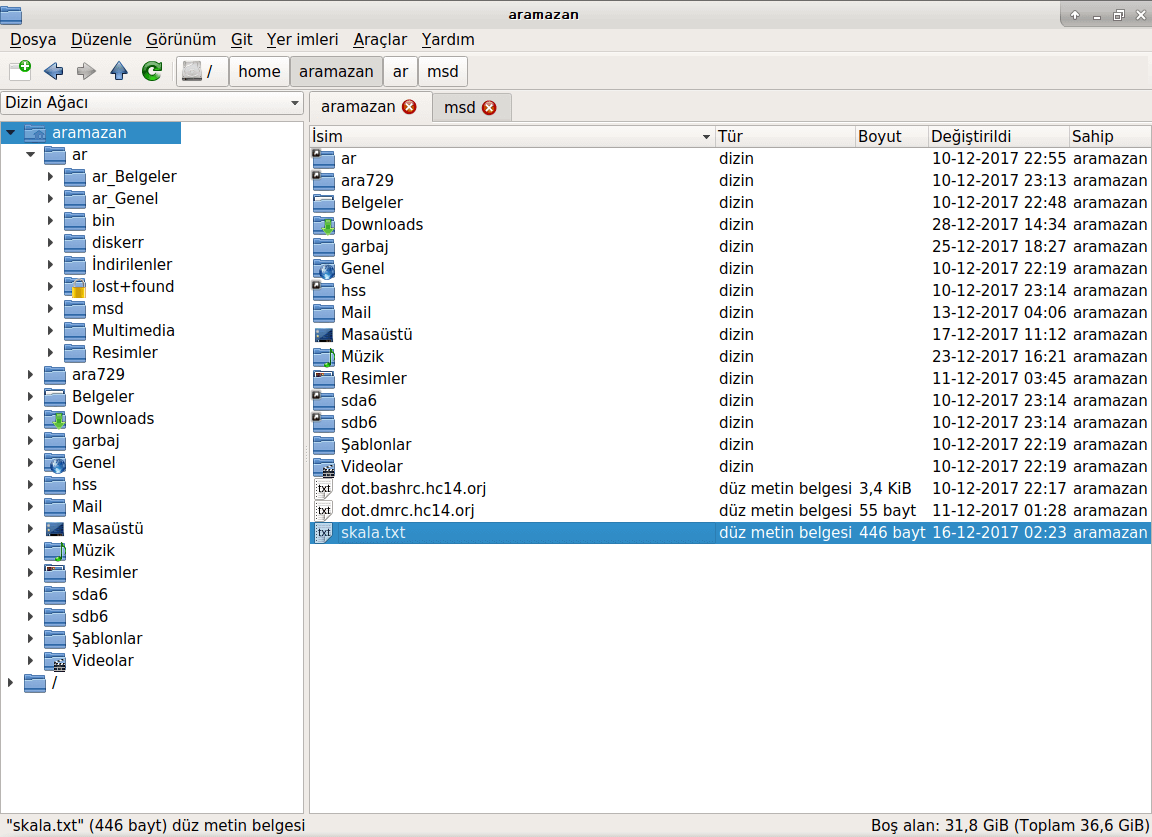Go back using the back arrow icon
The width and height of the screenshot is (1152, 837).
52,71
